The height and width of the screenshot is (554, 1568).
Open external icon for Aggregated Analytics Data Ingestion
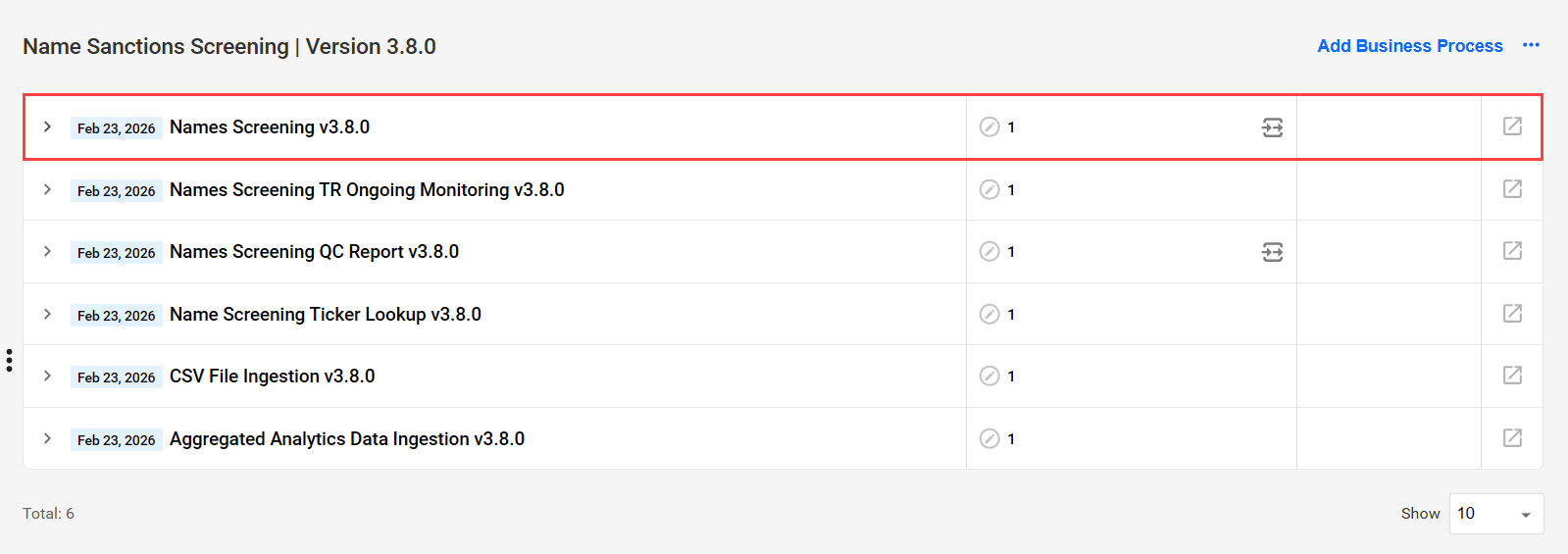(x=1512, y=438)
